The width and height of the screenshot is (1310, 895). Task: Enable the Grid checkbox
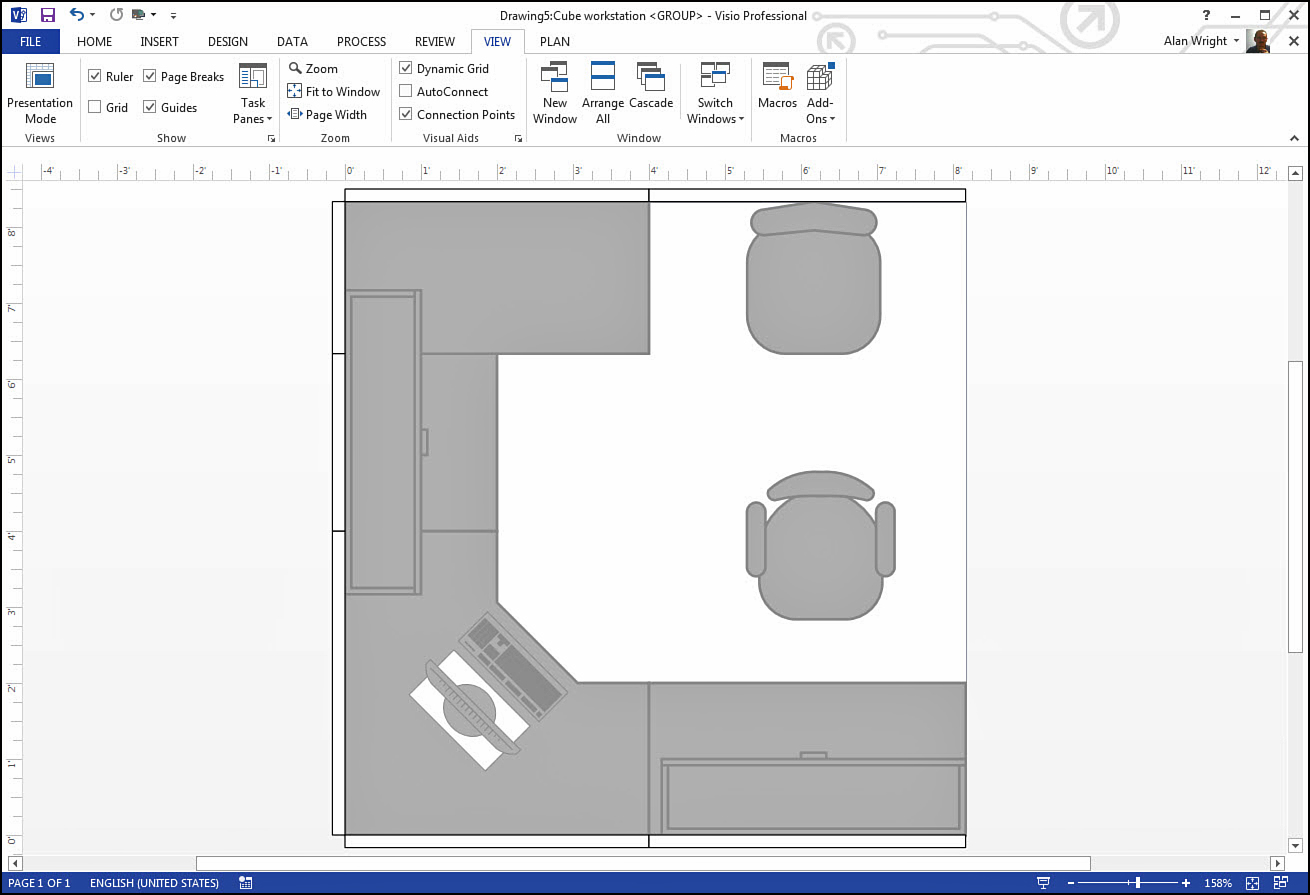click(94, 107)
